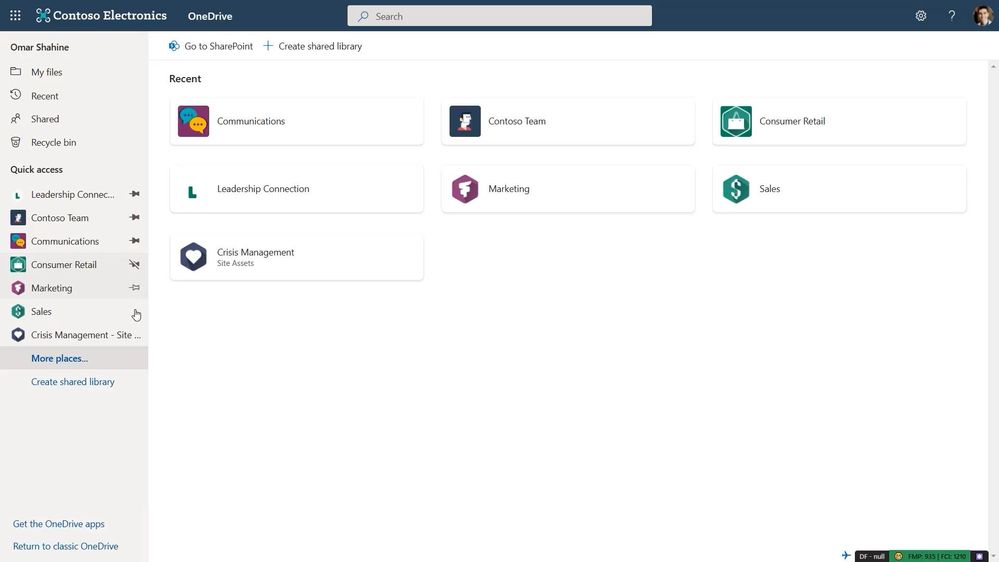Image resolution: width=999 pixels, height=562 pixels.
Task: Click the Leadership Connection L card icon
Action: [192, 191]
